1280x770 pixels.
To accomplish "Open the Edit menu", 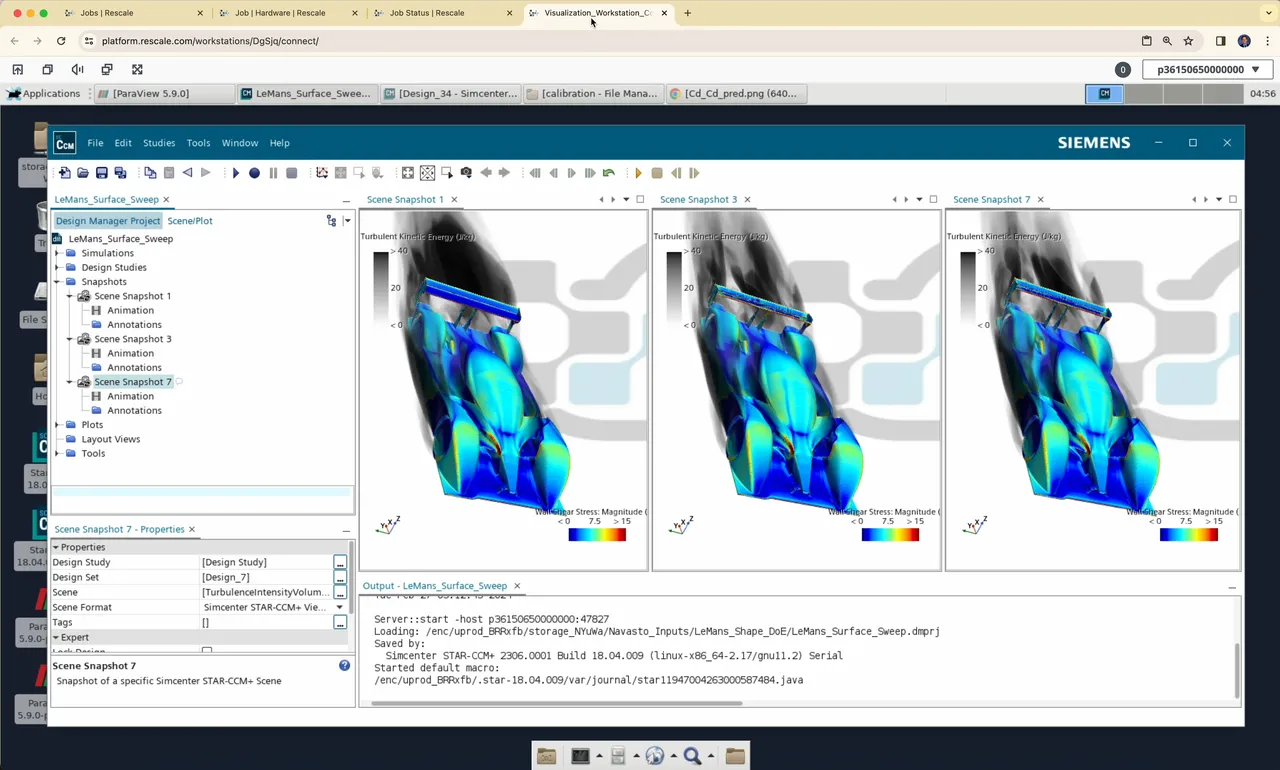I will tap(123, 143).
